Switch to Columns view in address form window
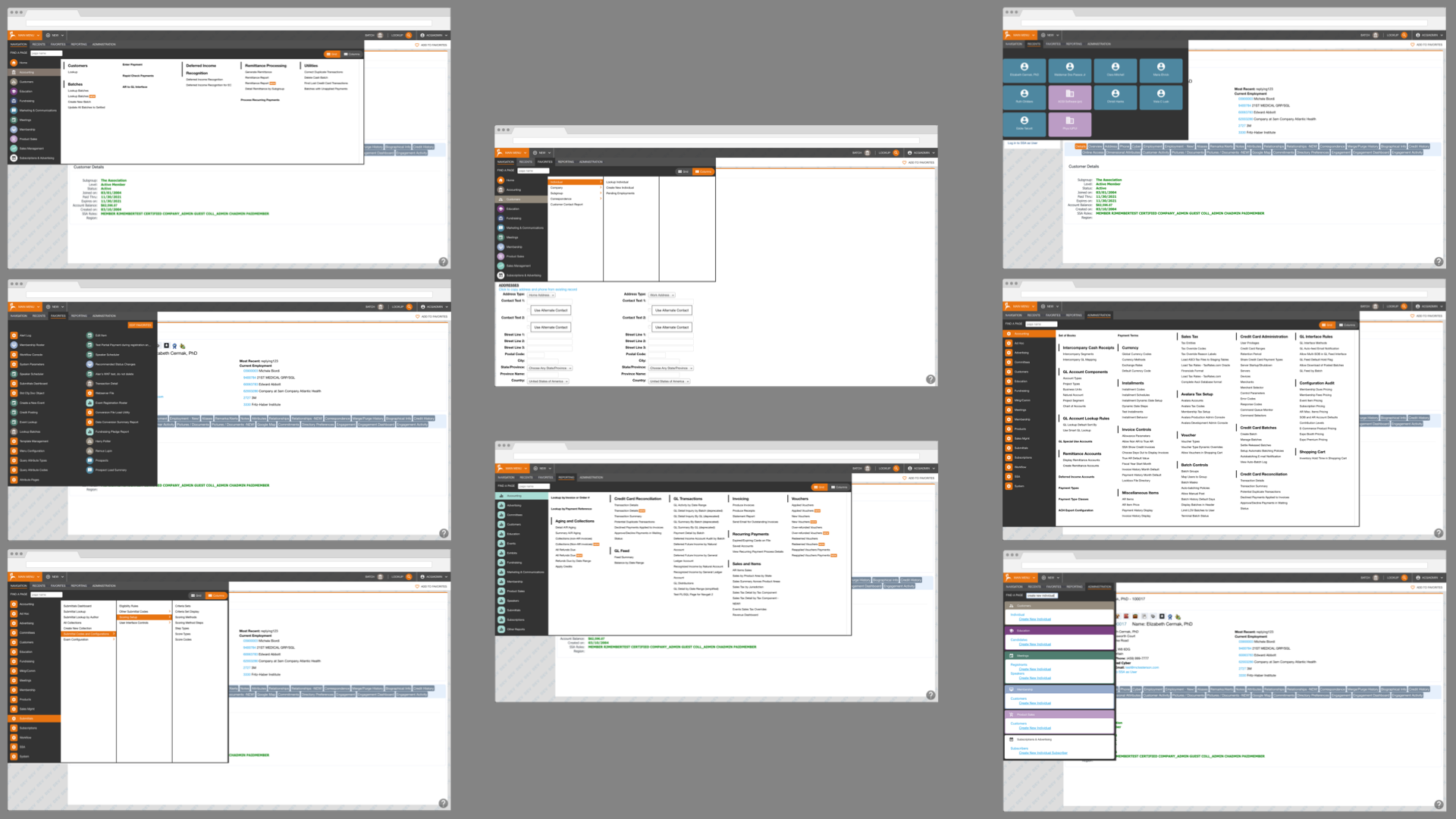1456x819 pixels. 704,171
